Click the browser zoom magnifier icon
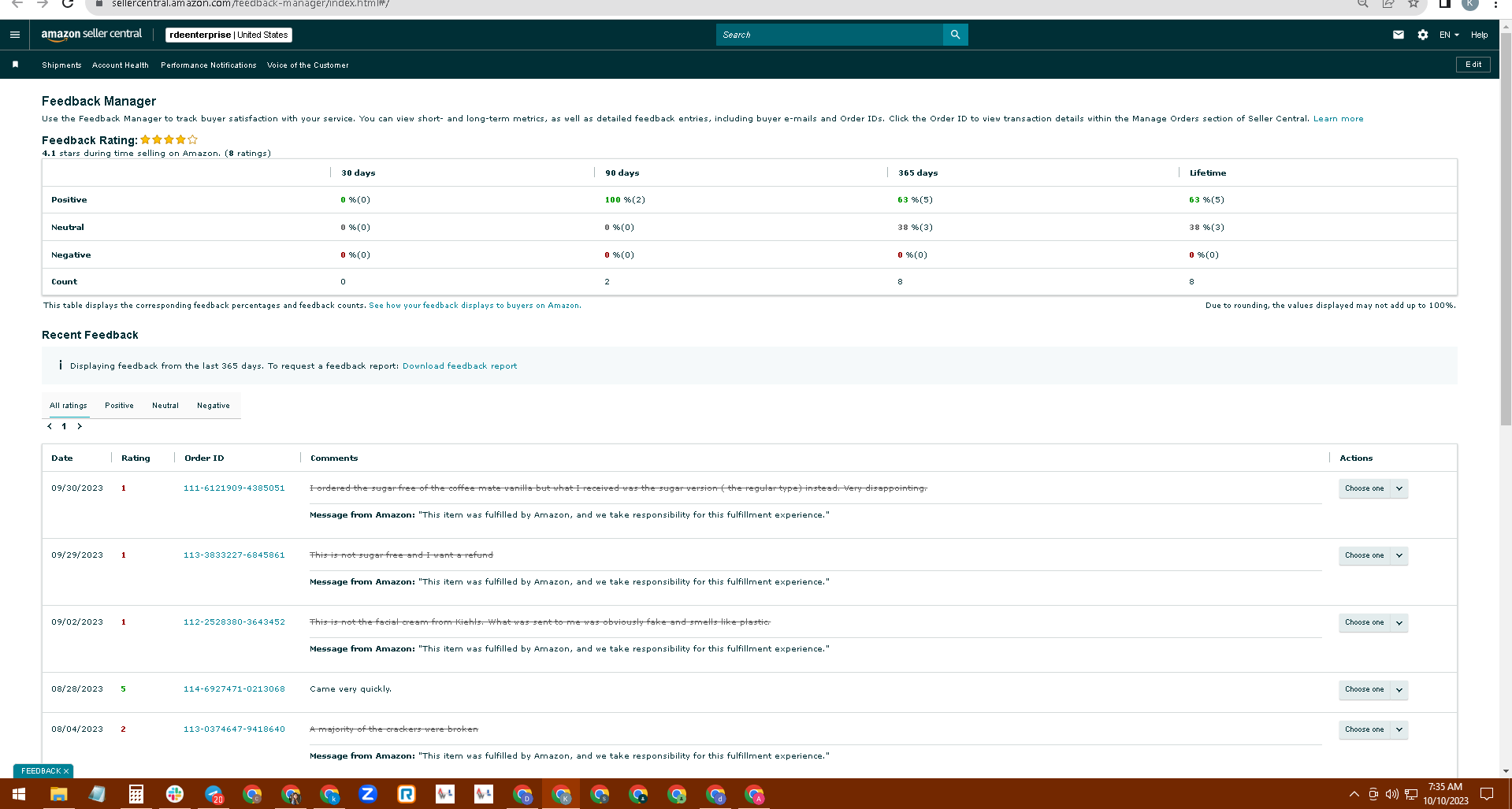 1362,4
